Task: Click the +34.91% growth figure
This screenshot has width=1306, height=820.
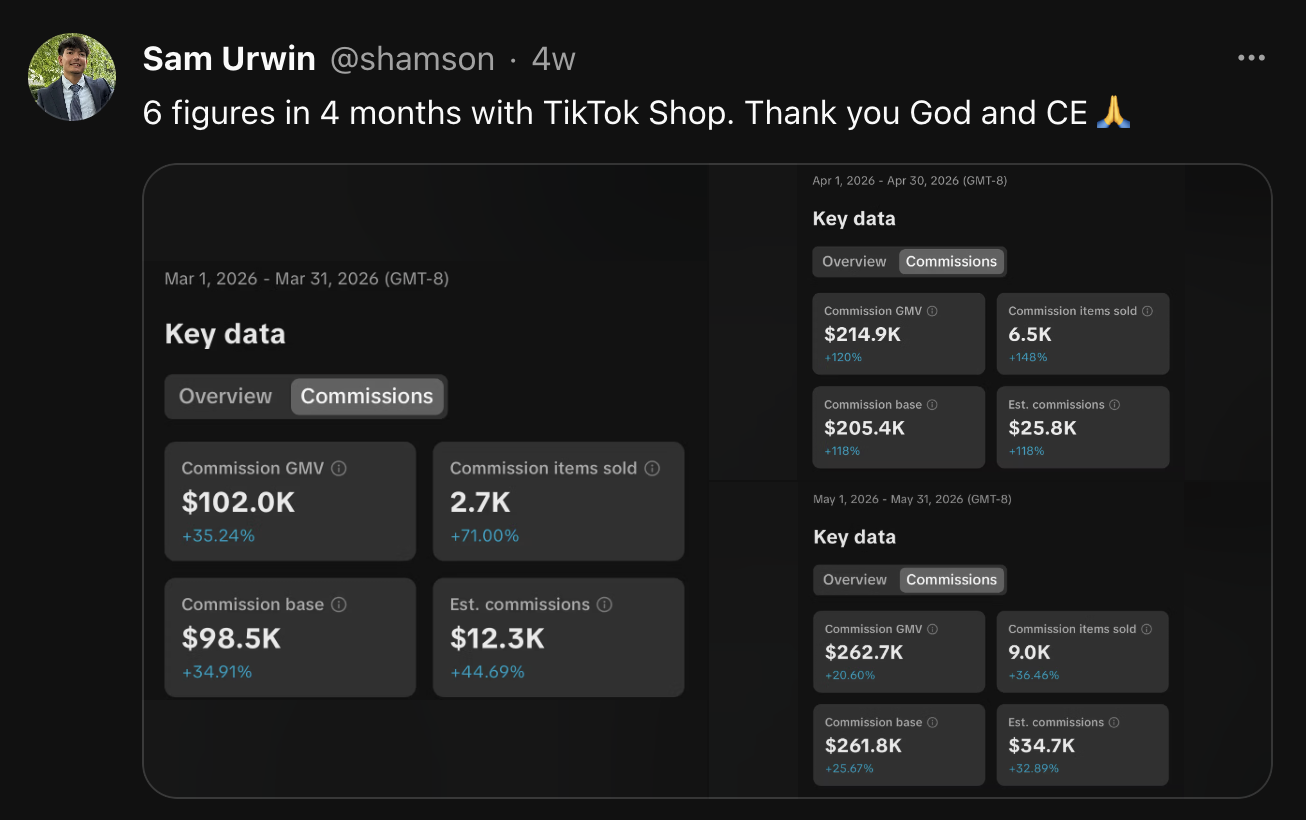Action: (217, 672)
